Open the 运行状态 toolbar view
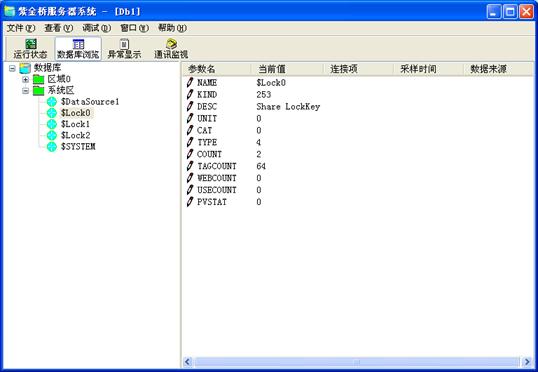The width and height of the screenshot is (538, 372). point(31,49)
